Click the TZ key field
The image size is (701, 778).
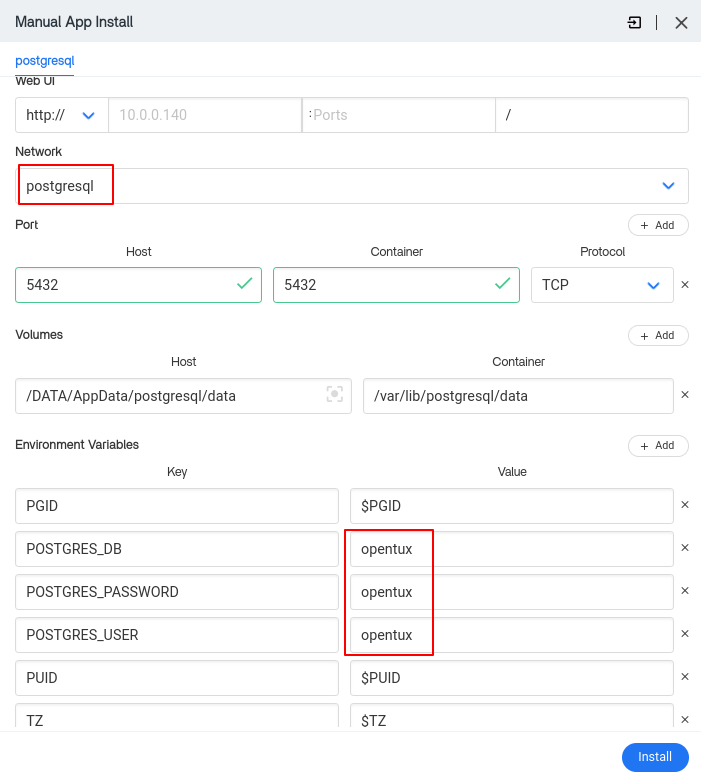(x=177, y=716)
